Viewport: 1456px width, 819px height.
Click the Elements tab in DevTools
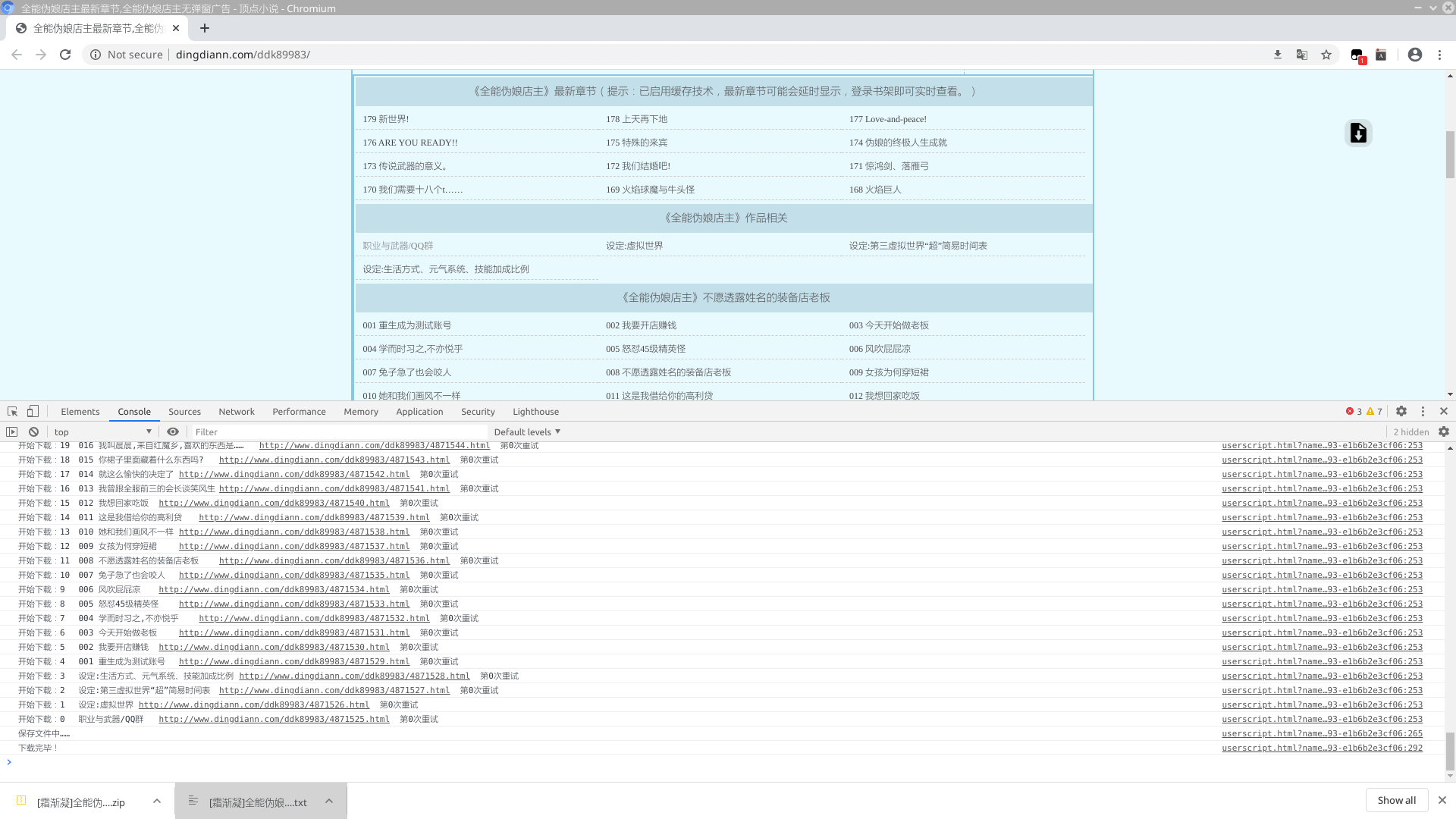[80, 411]
